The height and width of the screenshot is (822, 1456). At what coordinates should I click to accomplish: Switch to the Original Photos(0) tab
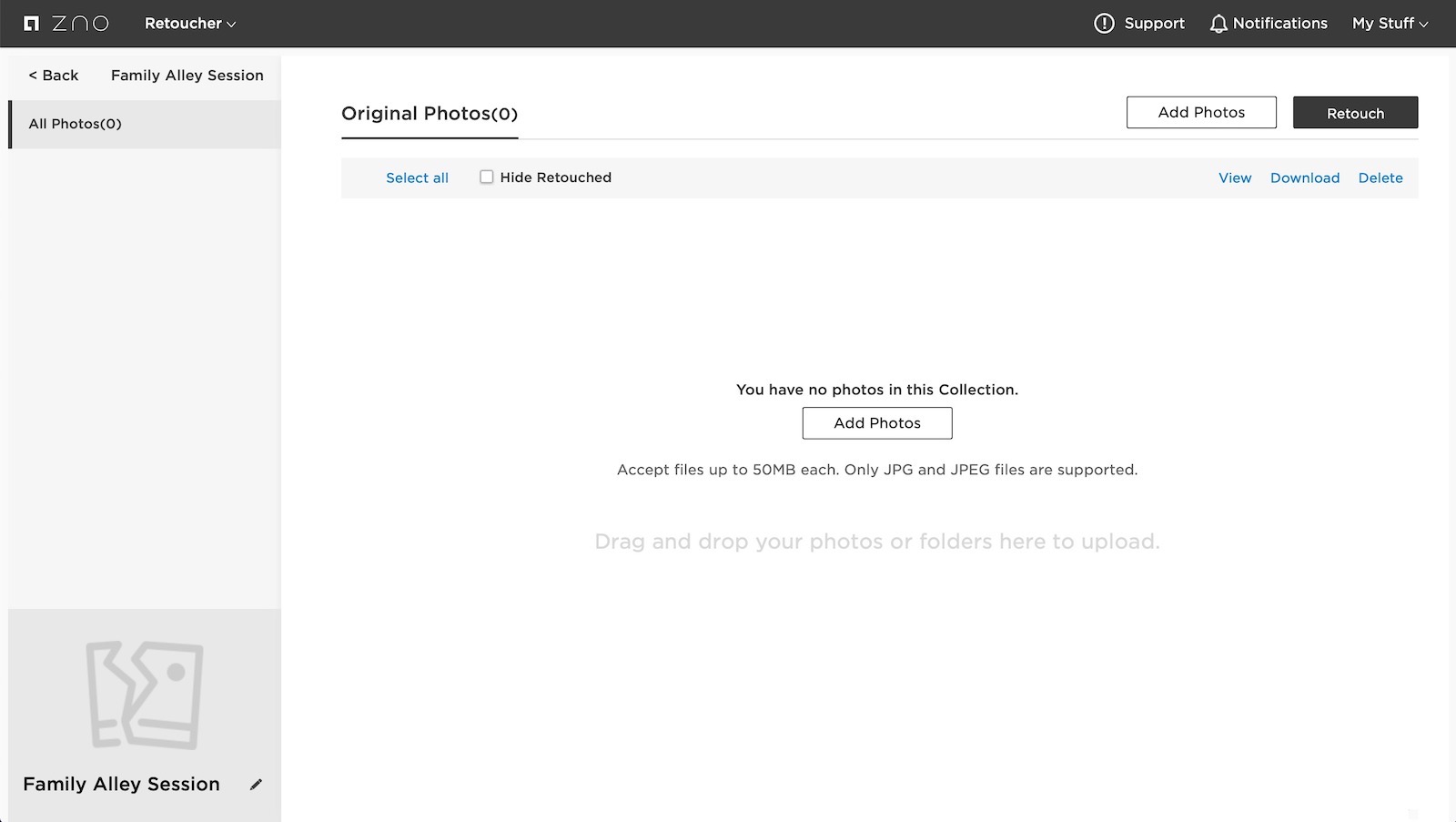[430, 114]
